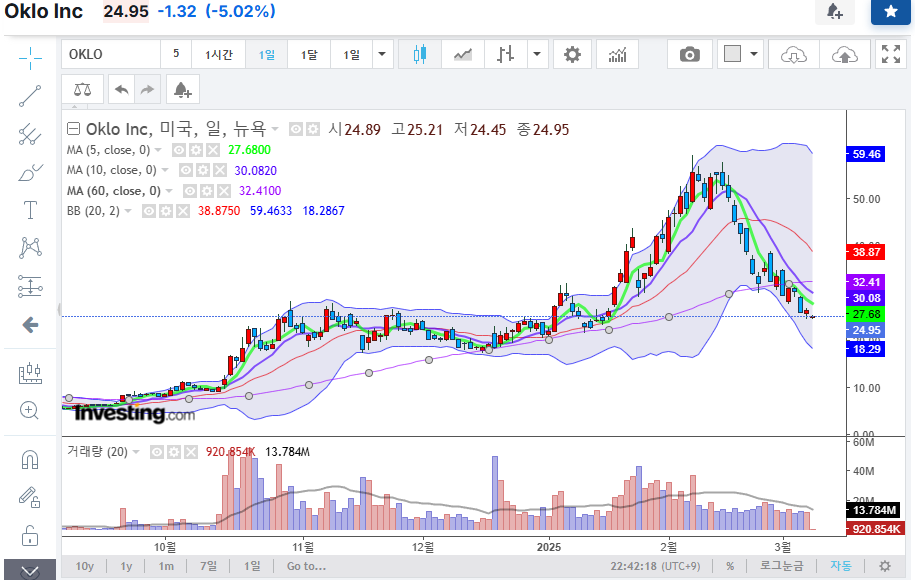Screen dimensions: 915x580
Task: Select the 1시간 interval
Action: tap(218, 54)
